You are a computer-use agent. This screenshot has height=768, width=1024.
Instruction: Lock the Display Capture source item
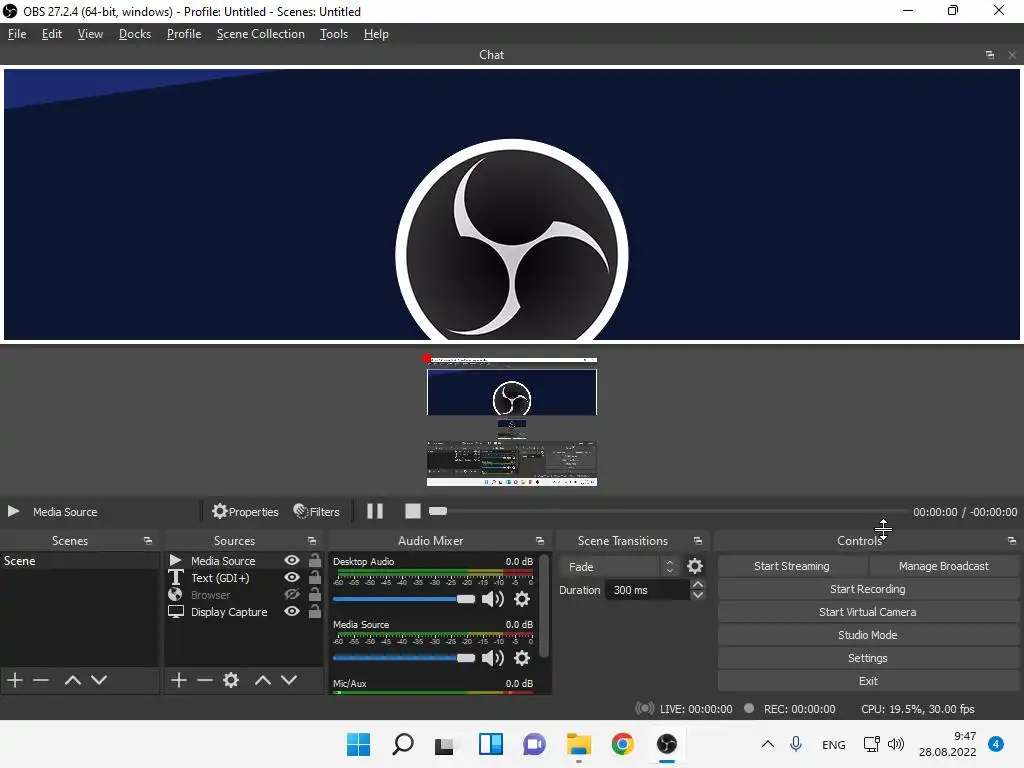point(315,611)
